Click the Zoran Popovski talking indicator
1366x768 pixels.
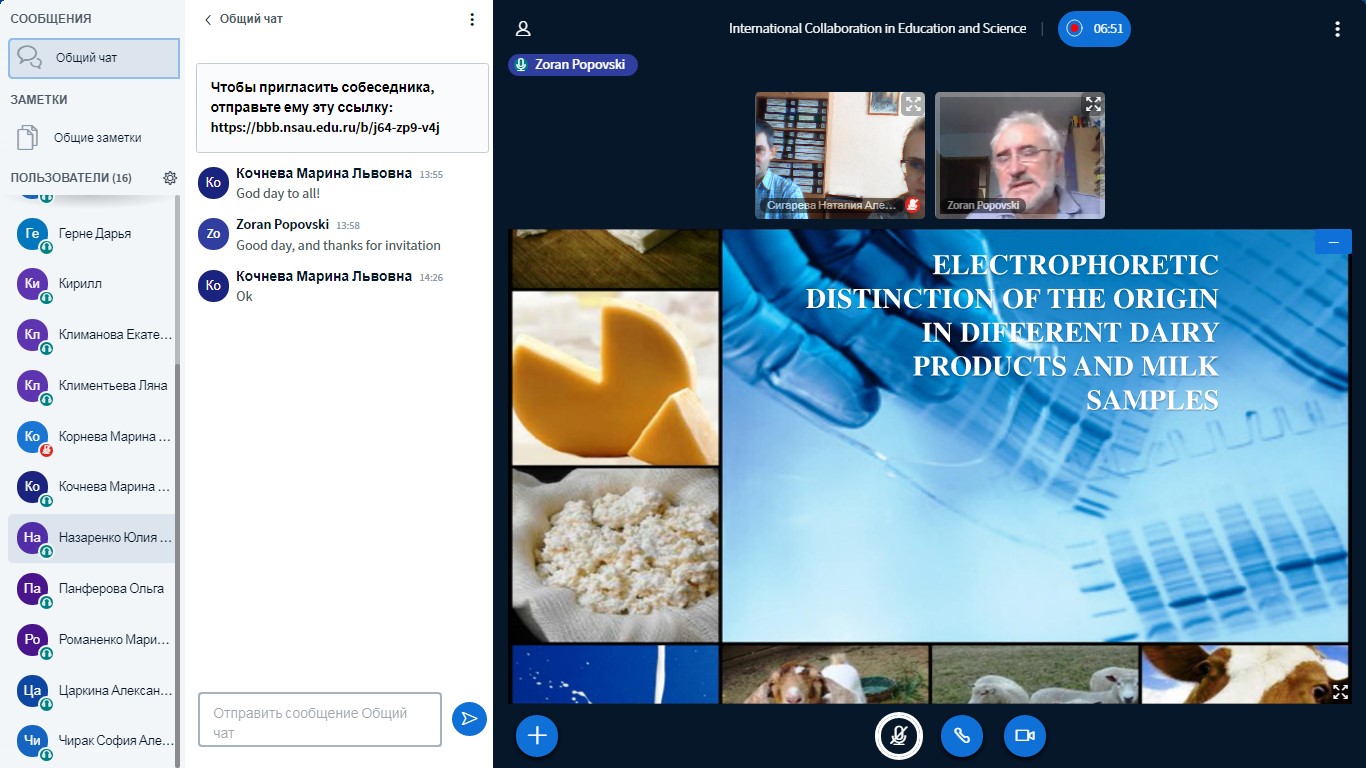click(572, 65)
